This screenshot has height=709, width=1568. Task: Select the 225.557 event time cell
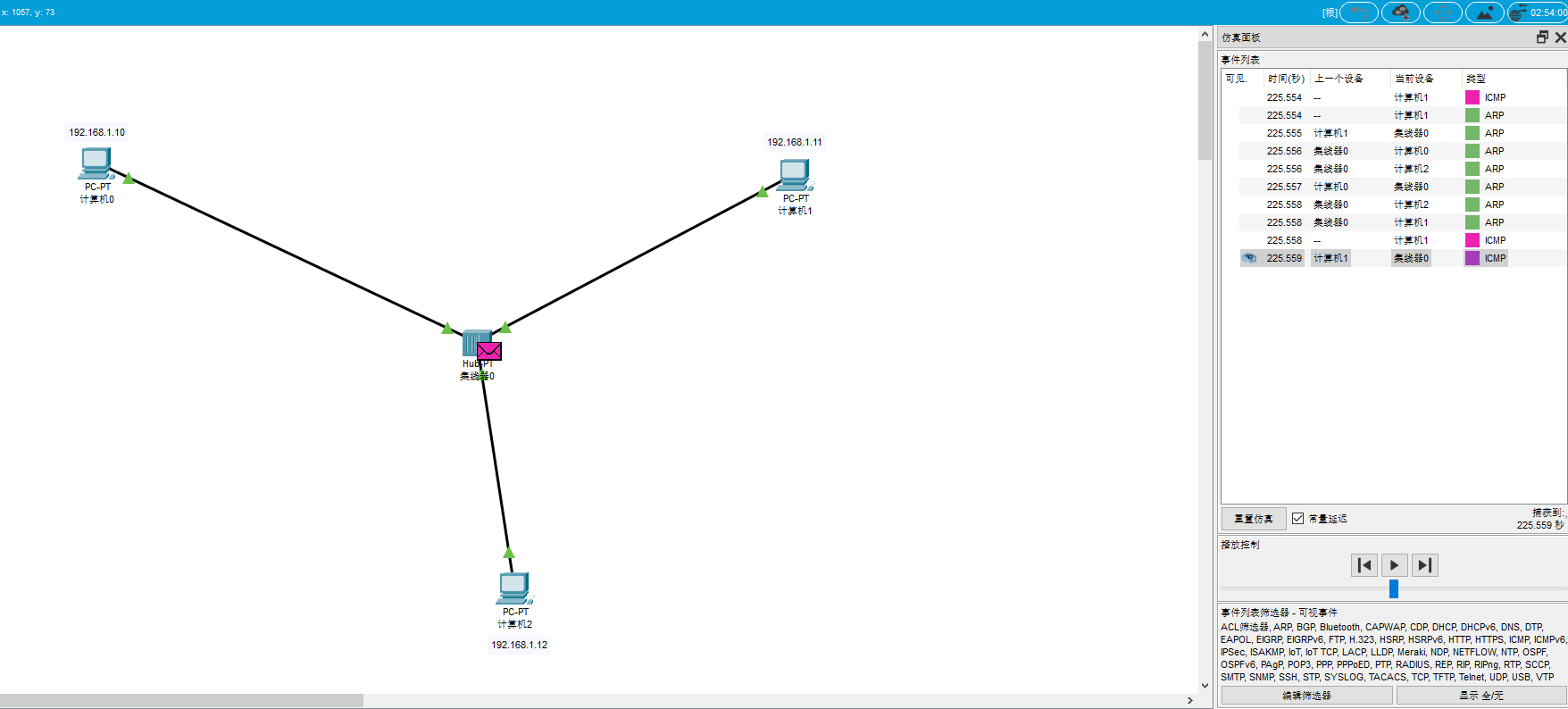(x=1284, y=187)
